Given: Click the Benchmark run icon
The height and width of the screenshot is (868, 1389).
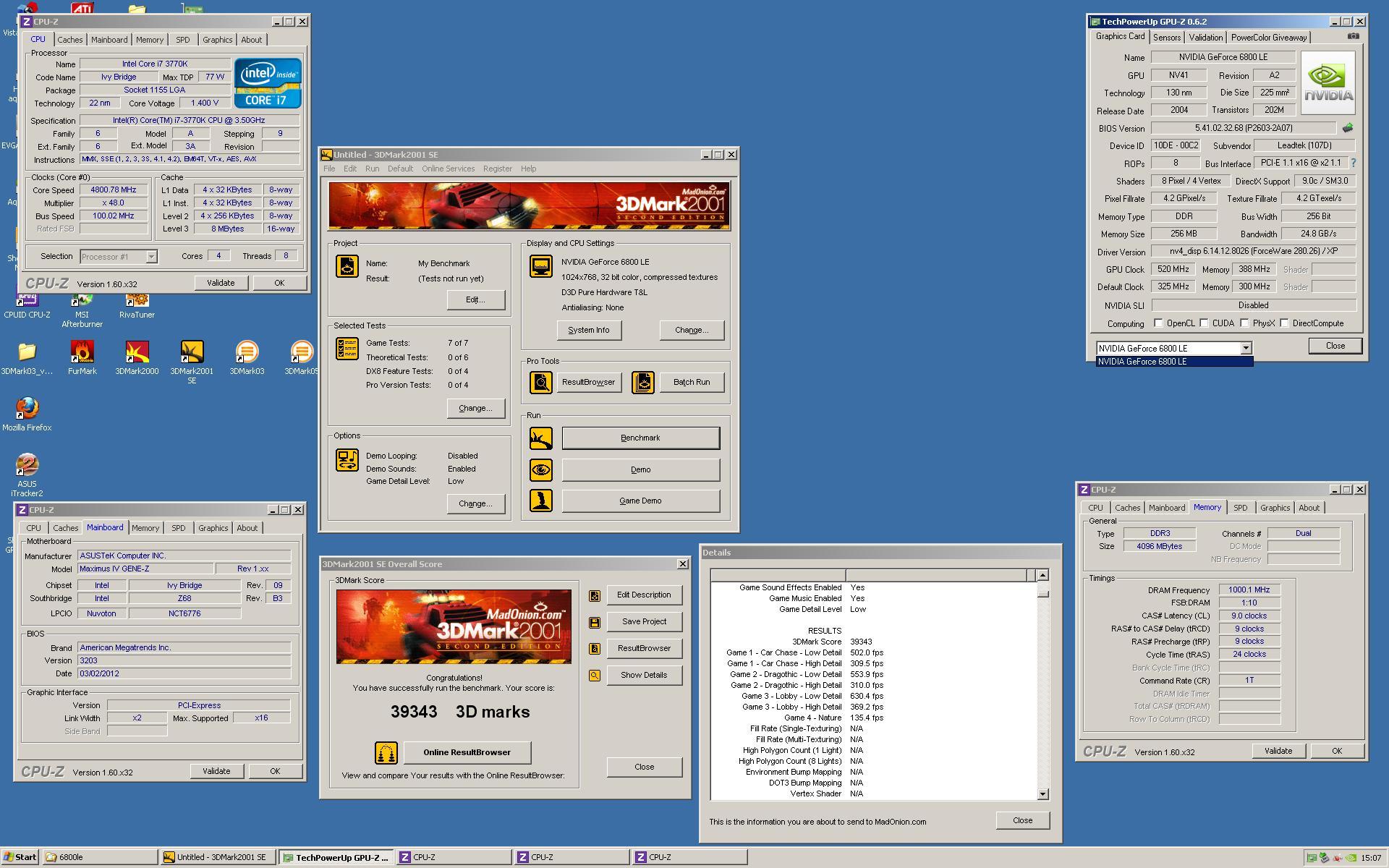Looking at the screenshot, I should click(540, 438).
